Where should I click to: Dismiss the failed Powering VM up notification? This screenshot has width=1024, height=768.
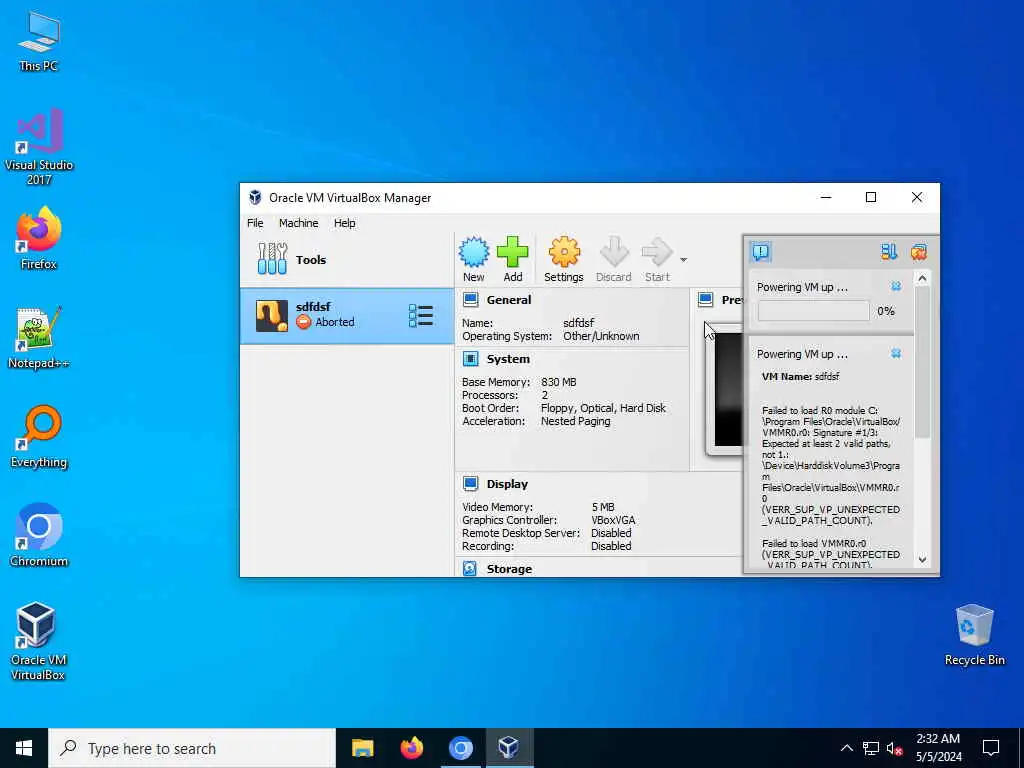pos(896,353)
